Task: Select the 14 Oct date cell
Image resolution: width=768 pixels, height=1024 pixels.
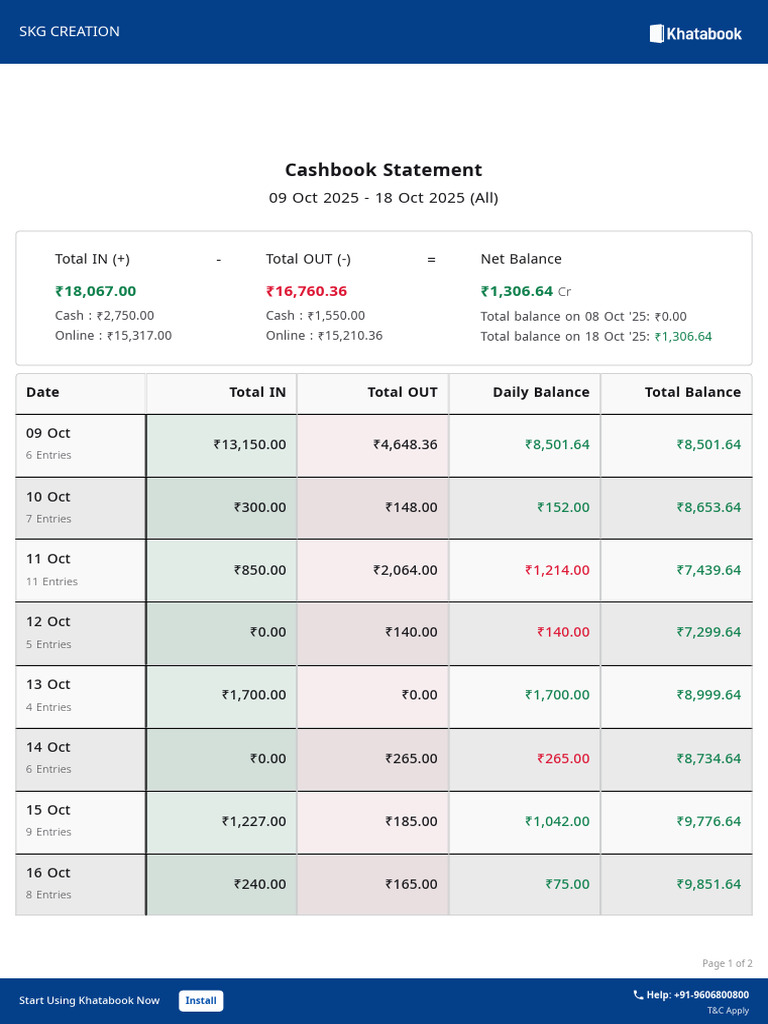Action: pyautogui.click(x=80, y=760)
